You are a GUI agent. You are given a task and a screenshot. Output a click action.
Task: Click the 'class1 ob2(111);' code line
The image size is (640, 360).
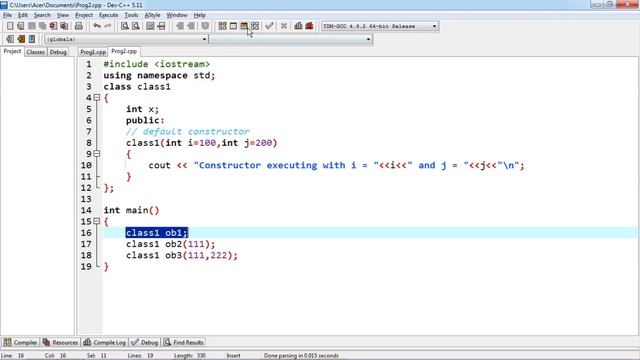pyautogui.click(x=170, y=244)
